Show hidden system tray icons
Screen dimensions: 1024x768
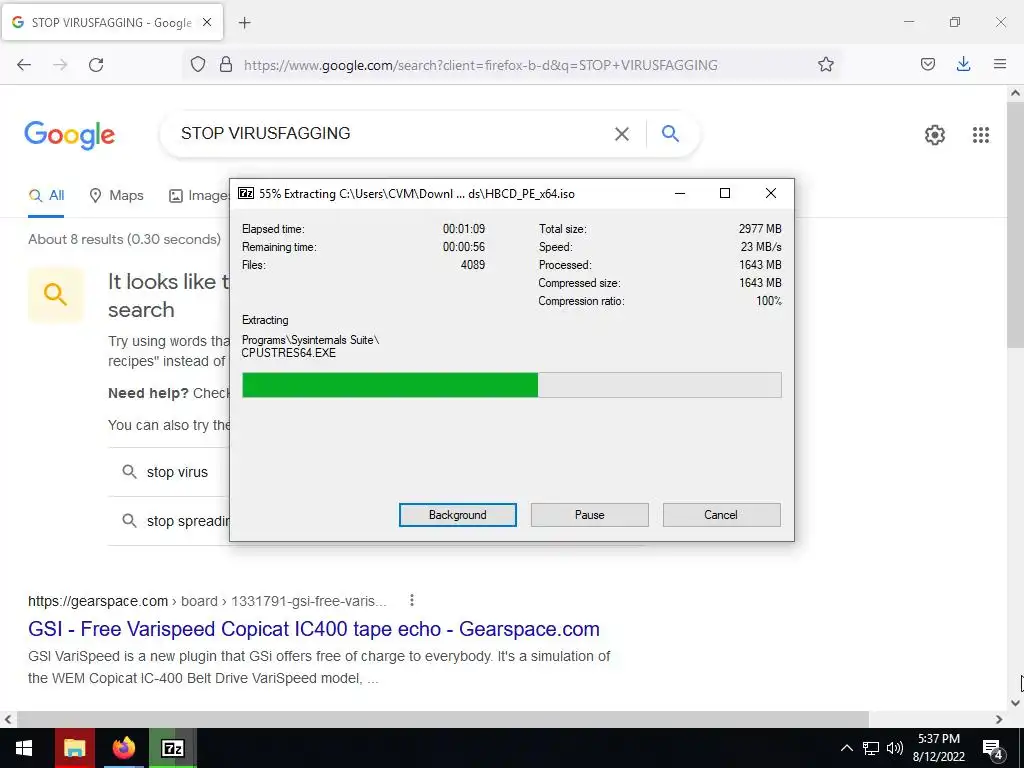[846, 748]
